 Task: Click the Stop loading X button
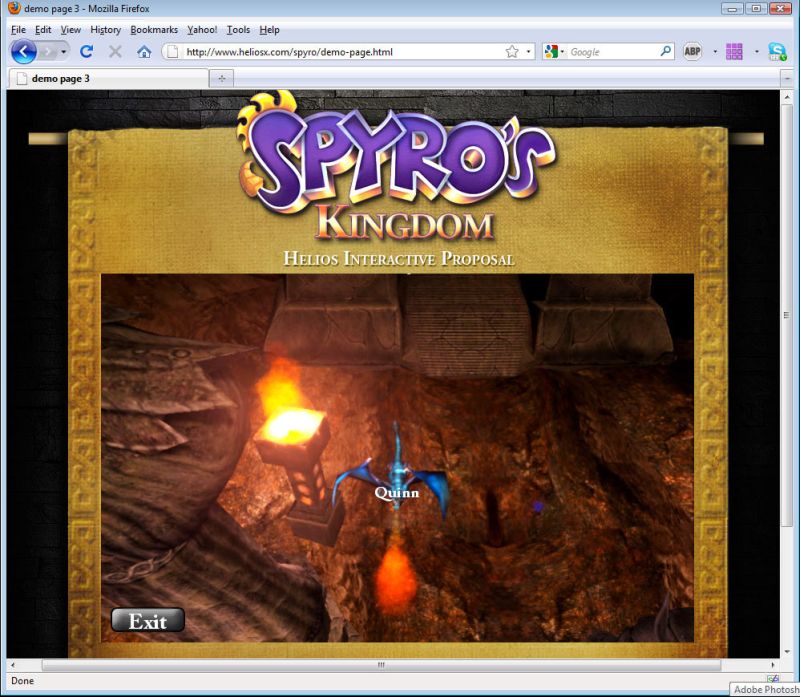point(115,52)
